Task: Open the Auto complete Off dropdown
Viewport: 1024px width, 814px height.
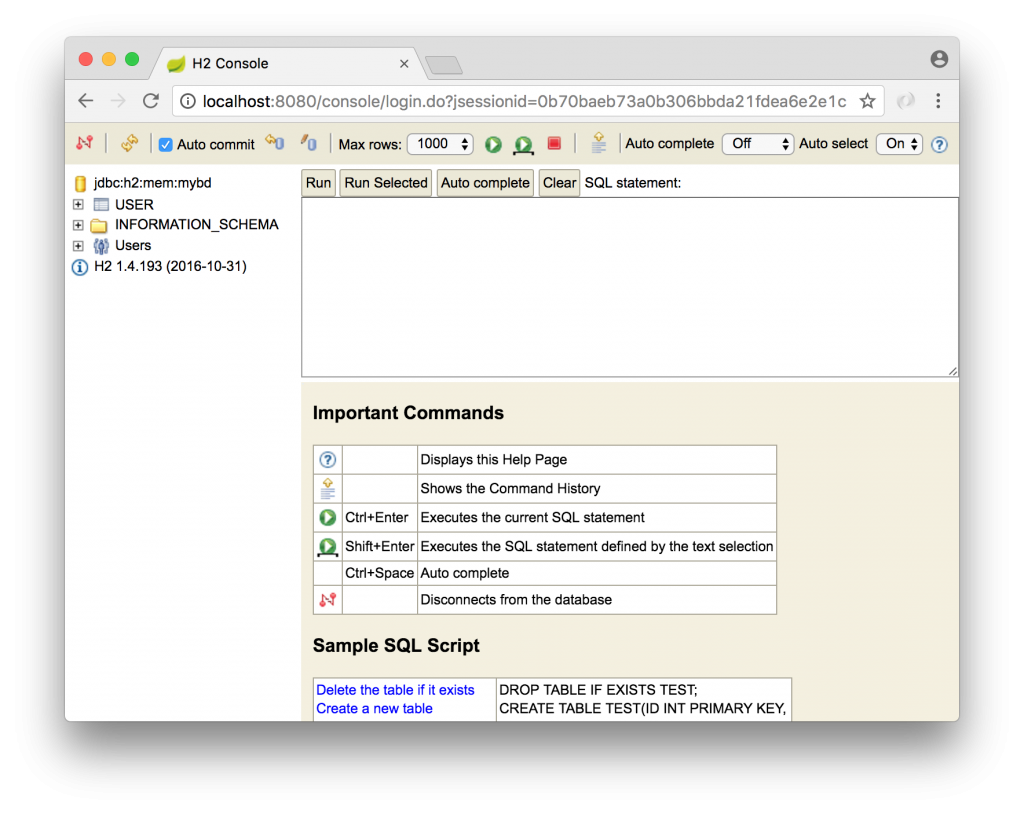Action: click(x=758, y=144)
